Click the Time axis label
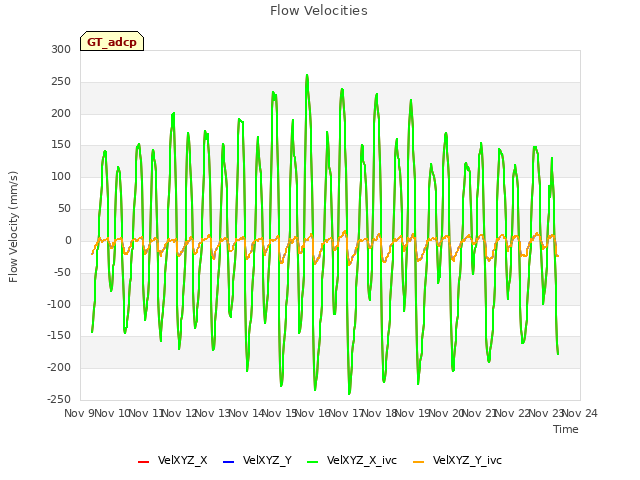Image resolution: width=640 pixels, height=480 pixels. coord(566,429)
